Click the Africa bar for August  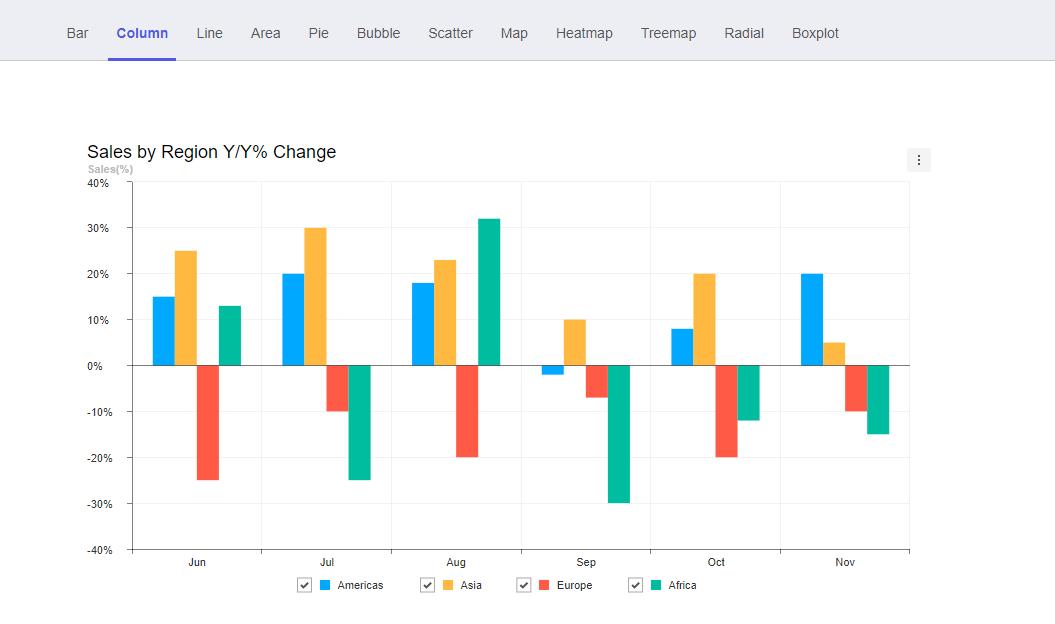[489, 292]
